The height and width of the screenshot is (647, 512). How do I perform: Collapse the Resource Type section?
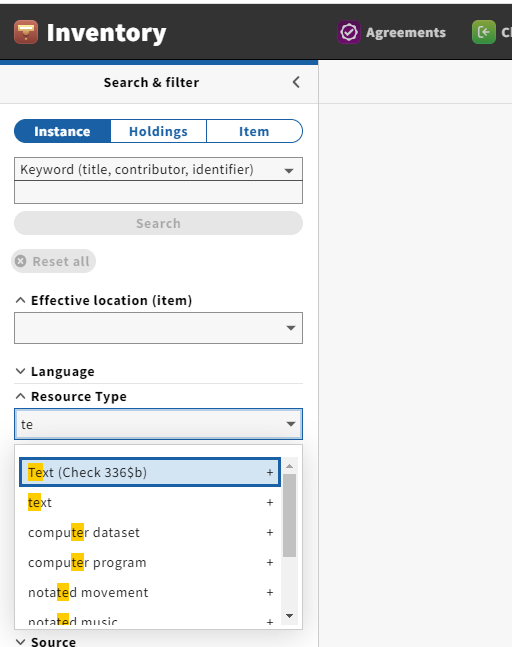pyautogui.click(x=71, y=396)
